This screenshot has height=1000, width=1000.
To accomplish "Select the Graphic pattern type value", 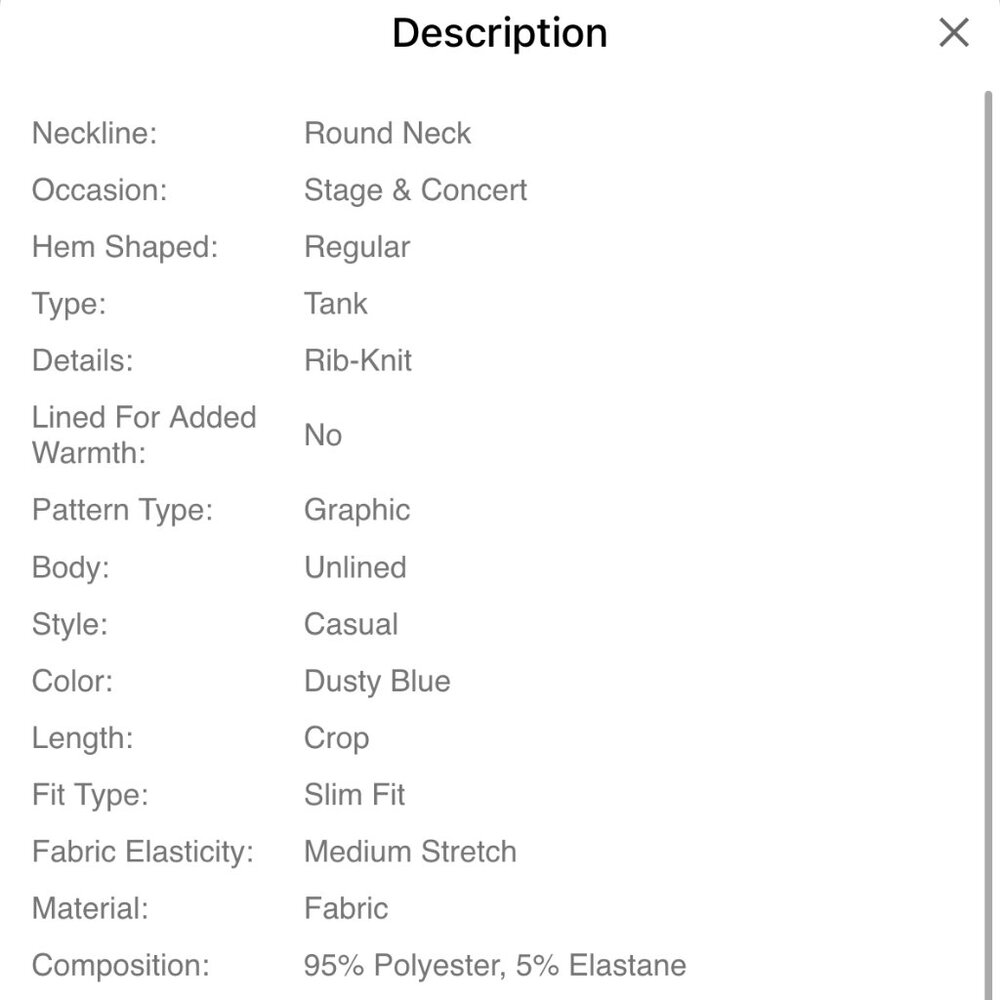I will pos(356,510).
